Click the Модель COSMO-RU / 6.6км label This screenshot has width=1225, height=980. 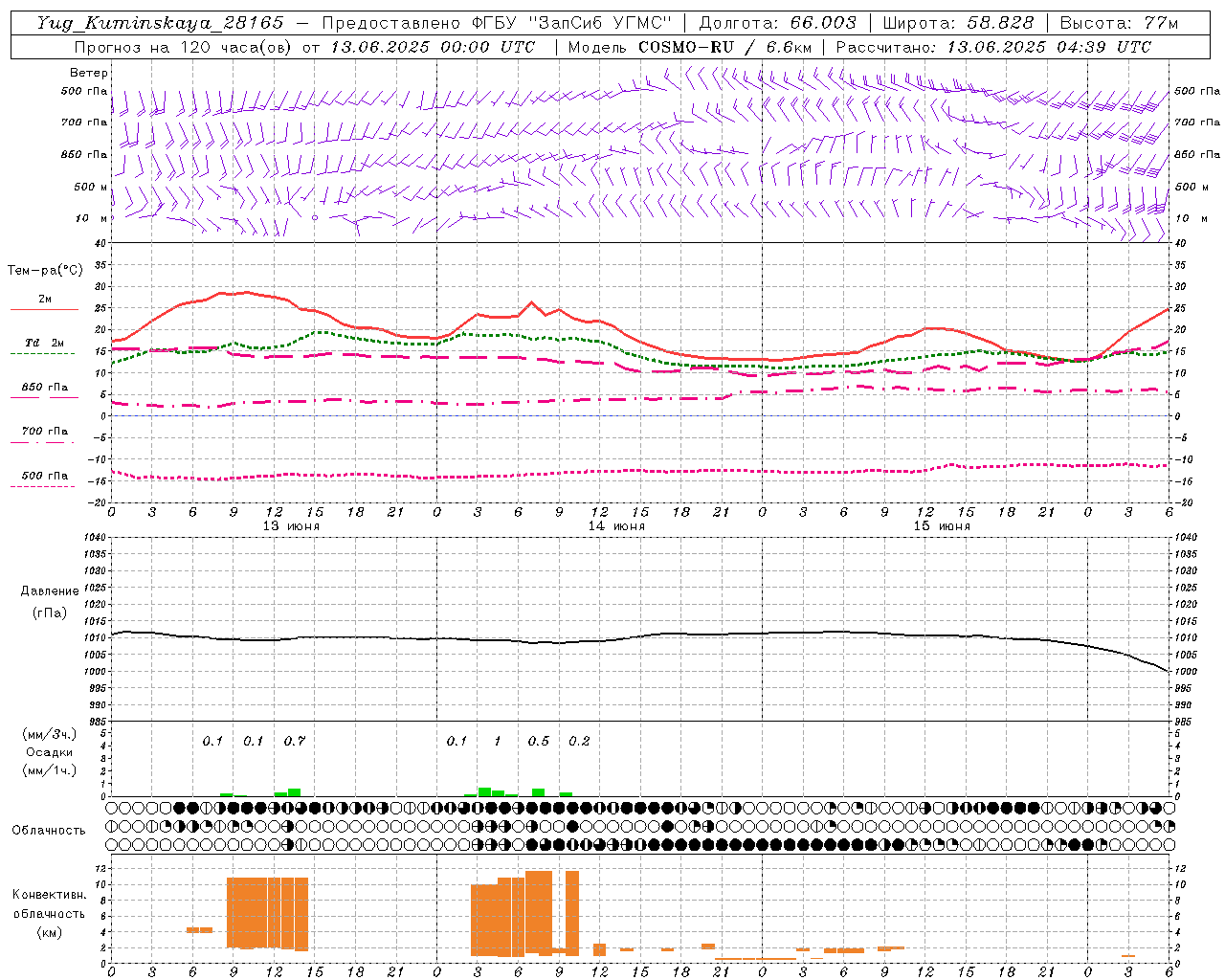coord(689,47)
